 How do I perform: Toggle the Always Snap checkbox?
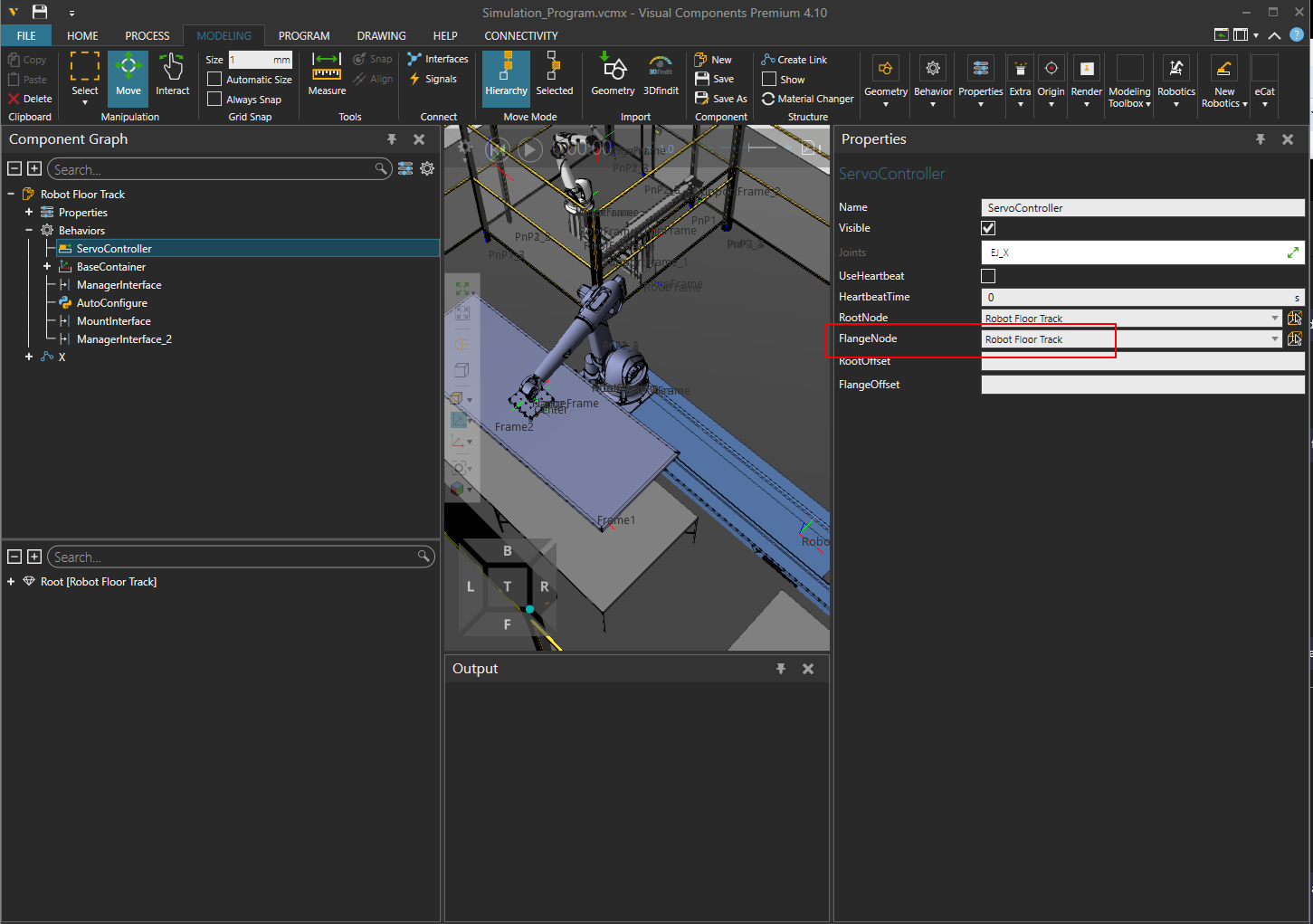point(214,100)
